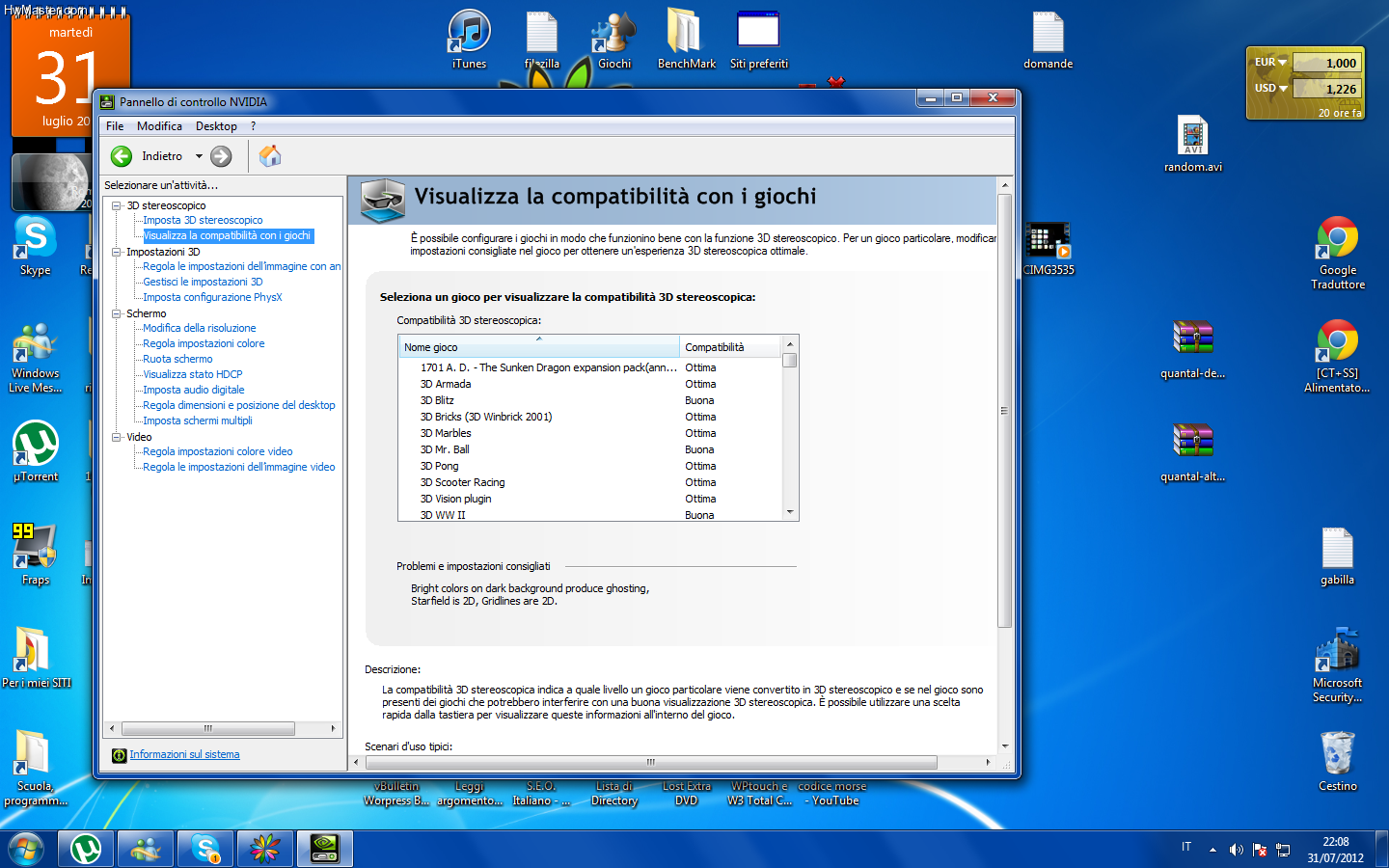Viewport: 1389px width, 868px height.
Task: Open Imposta audio digitale
Action: pos(194,390)
